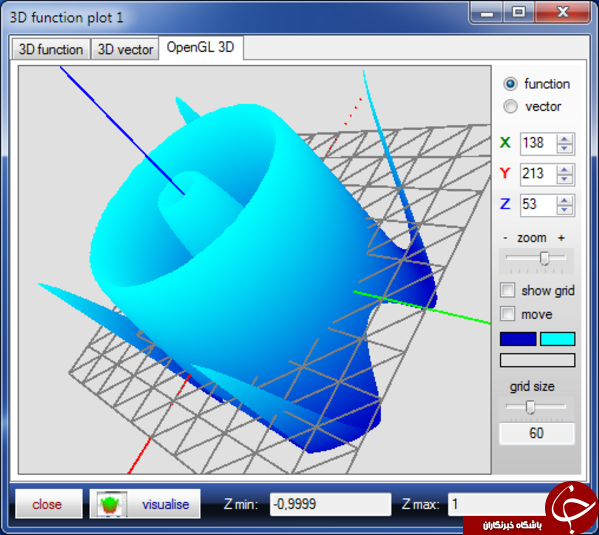Click the grid size value 60

(x=536, y=433)
